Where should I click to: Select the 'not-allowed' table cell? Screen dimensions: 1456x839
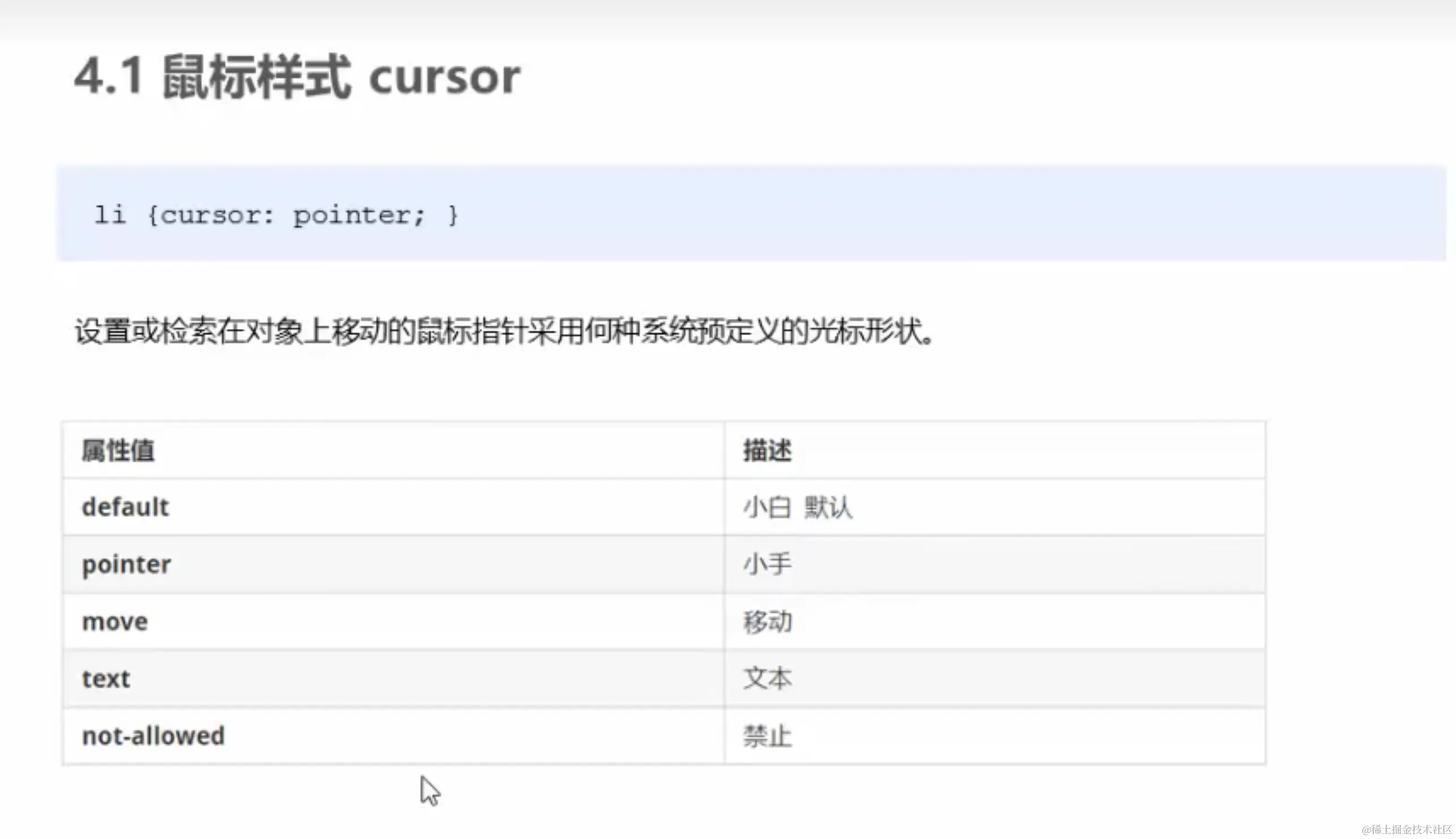point(153,736)
